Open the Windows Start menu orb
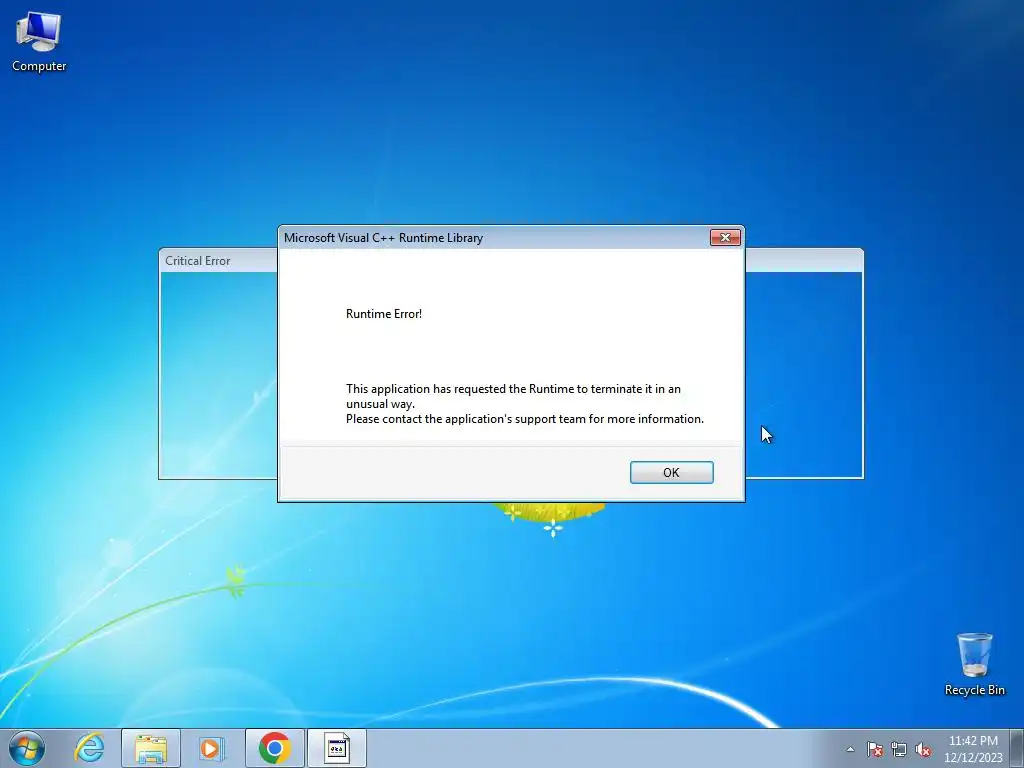Screen dimensions: 1024x768 [x=27, y=748]
